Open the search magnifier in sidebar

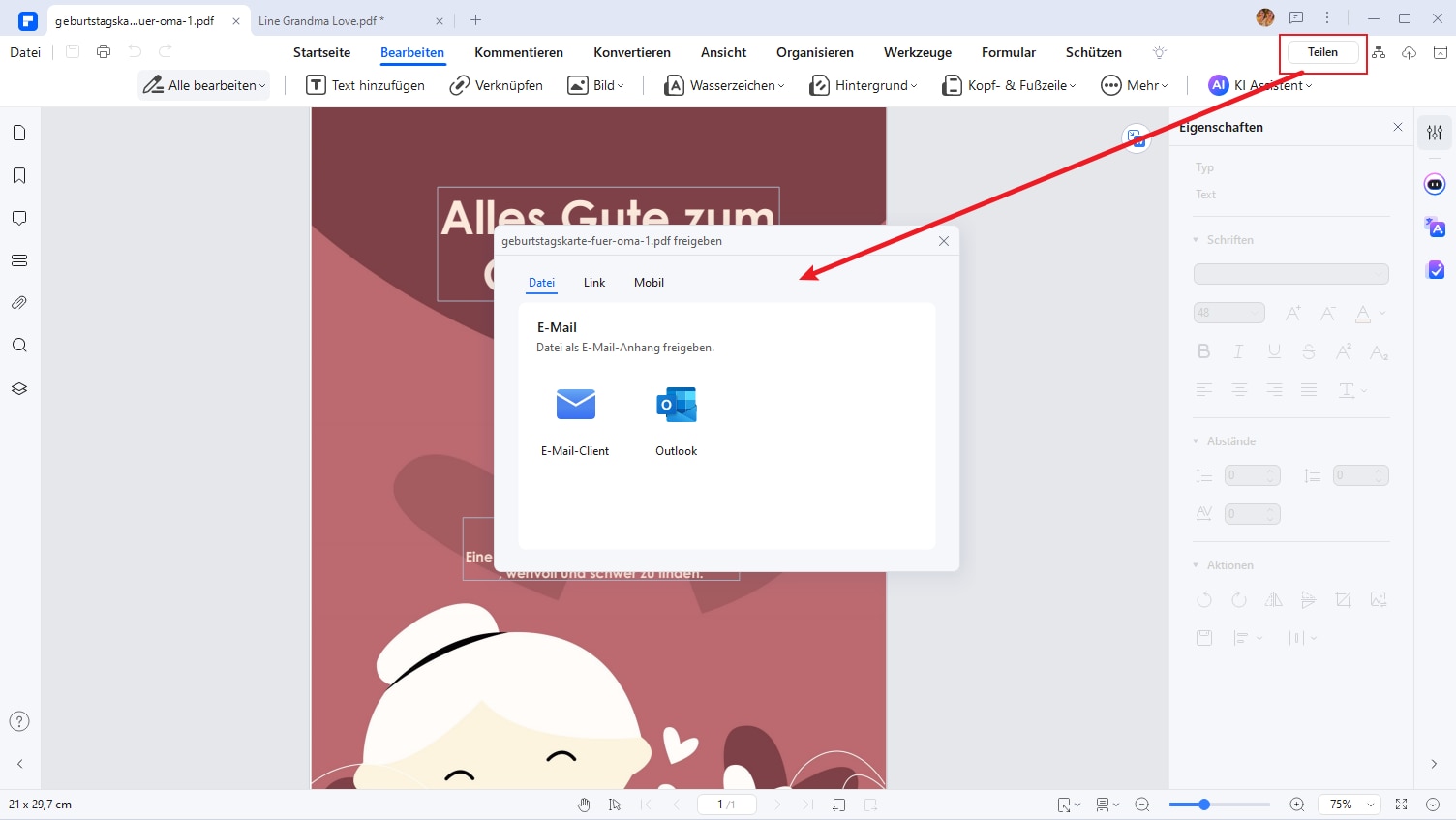[19, 346]
